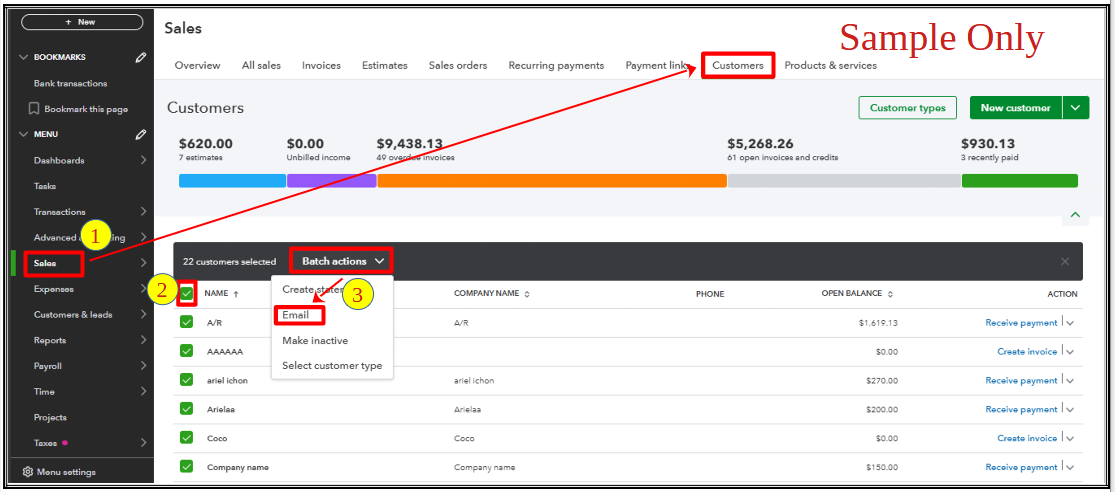Open action dropdown for Company name row
The width and height of the screenshot is (1115, 492).
pos(1069,467)
